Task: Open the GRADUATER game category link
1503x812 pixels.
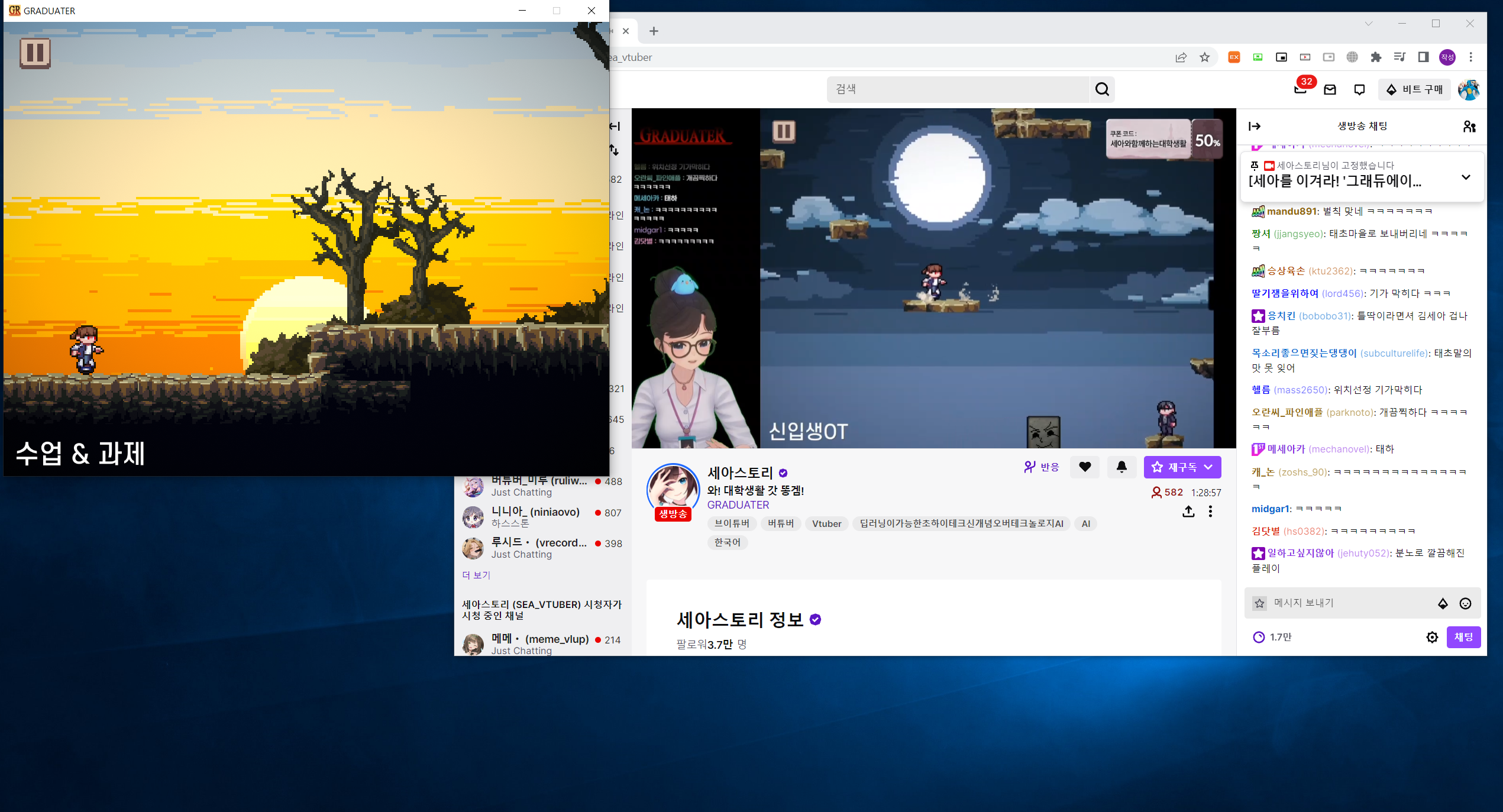Action: [x=738, y=505]
